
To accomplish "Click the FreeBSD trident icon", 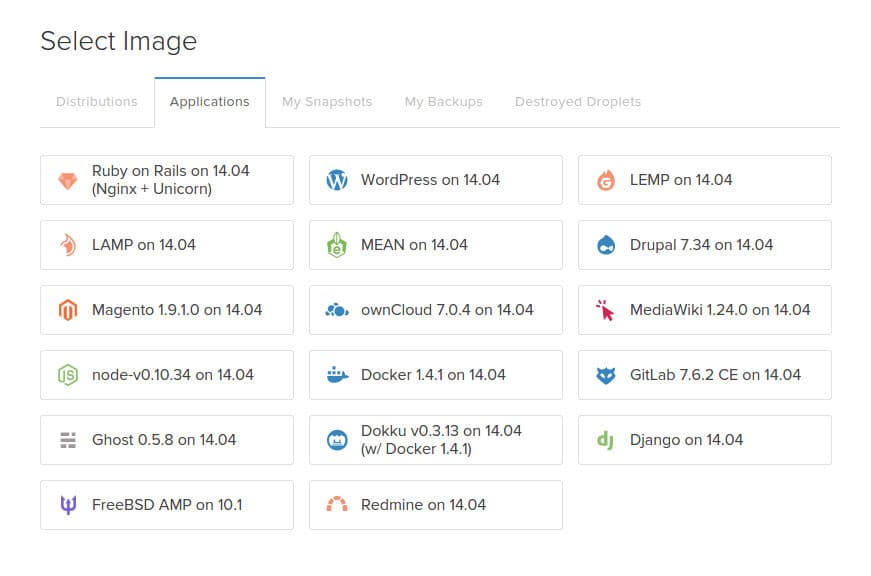I will (68, 505).
